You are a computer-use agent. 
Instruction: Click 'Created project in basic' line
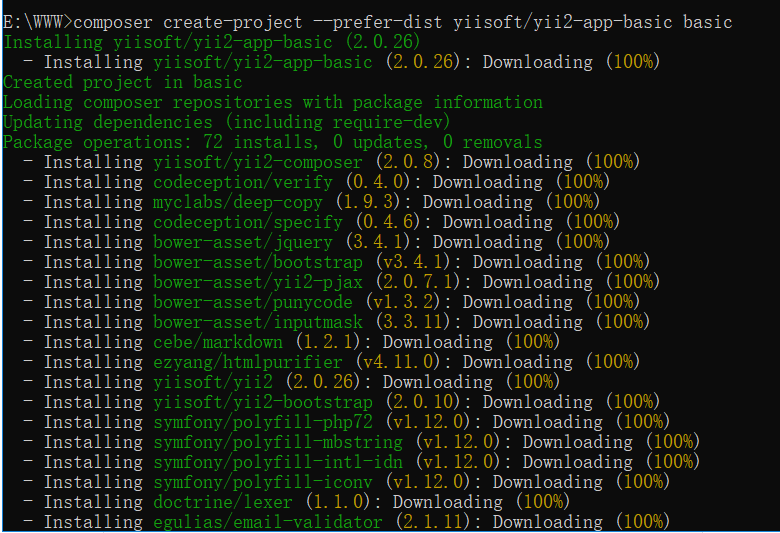(122, 82)
